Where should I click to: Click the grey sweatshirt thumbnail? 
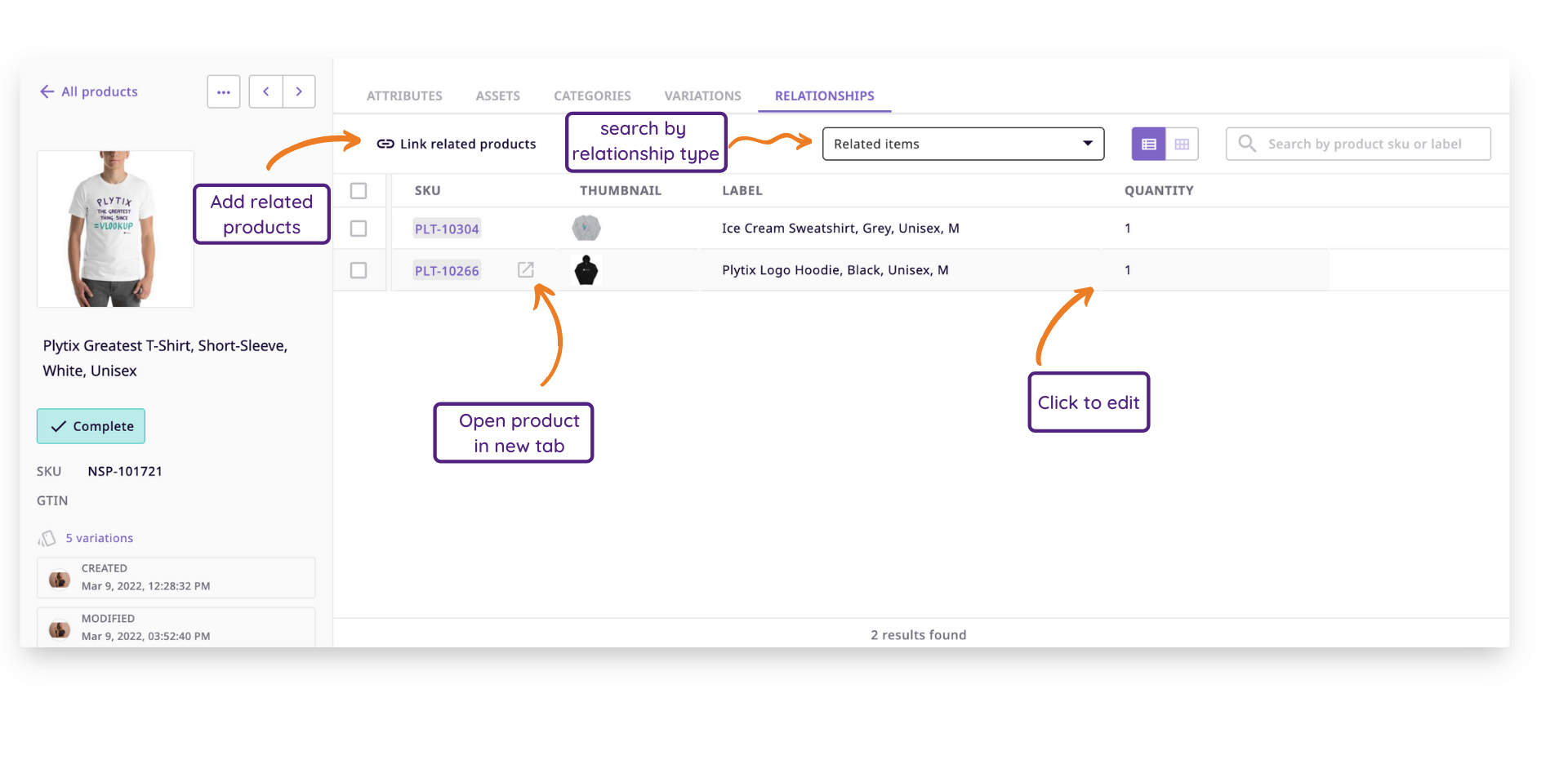pos(586,228)
